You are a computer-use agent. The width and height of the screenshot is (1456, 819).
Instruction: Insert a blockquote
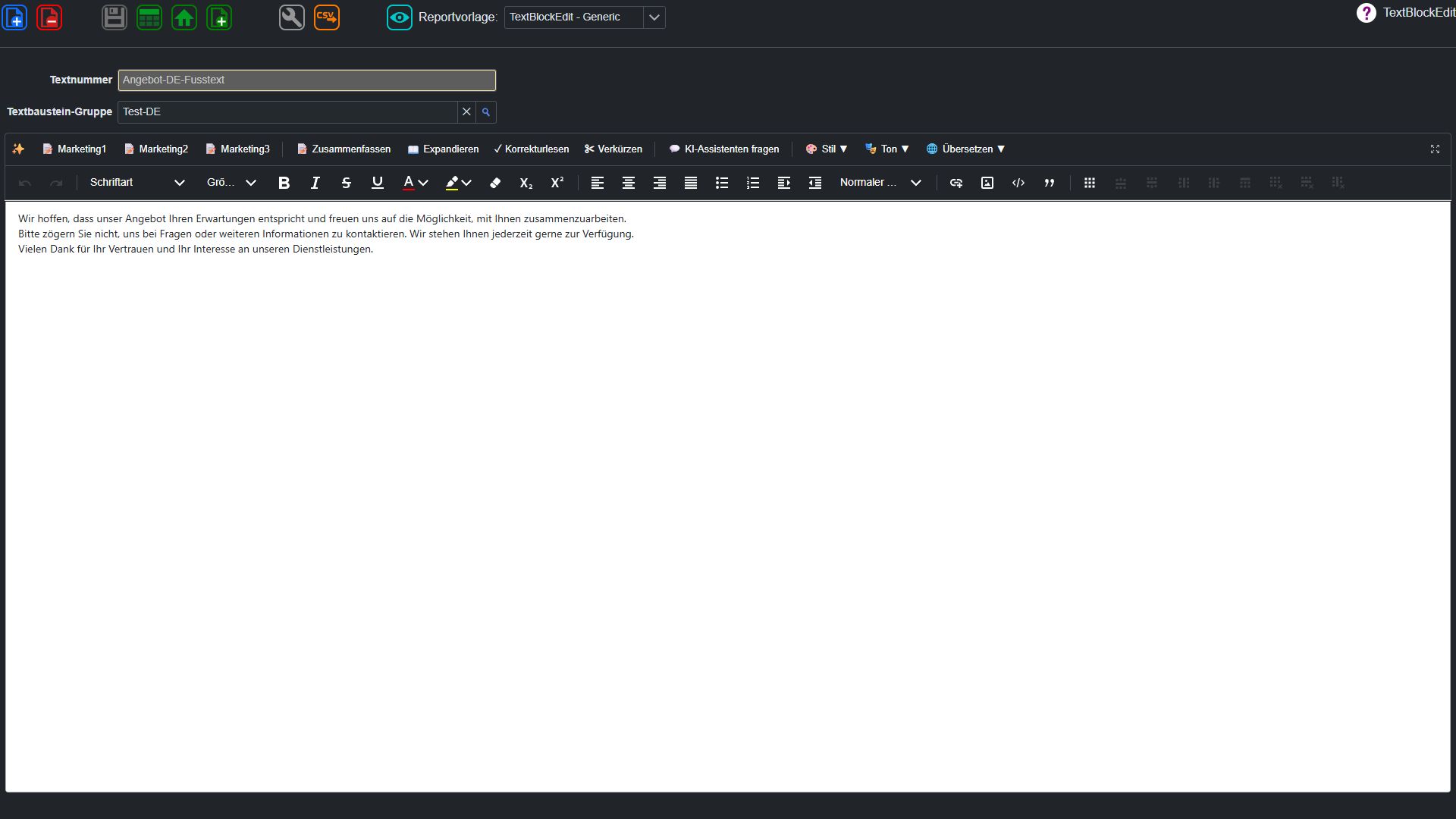click(x=1050, y=183)
